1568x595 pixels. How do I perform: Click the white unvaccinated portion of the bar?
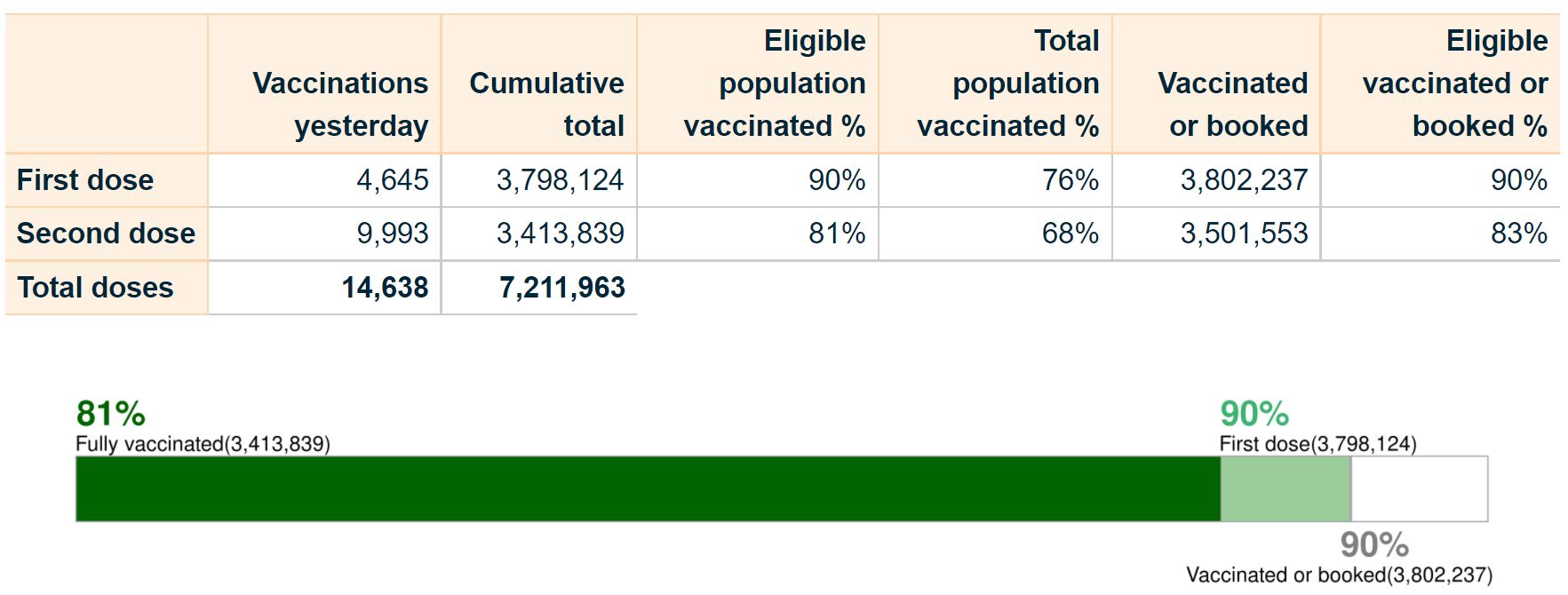[x=1419, y=488]
